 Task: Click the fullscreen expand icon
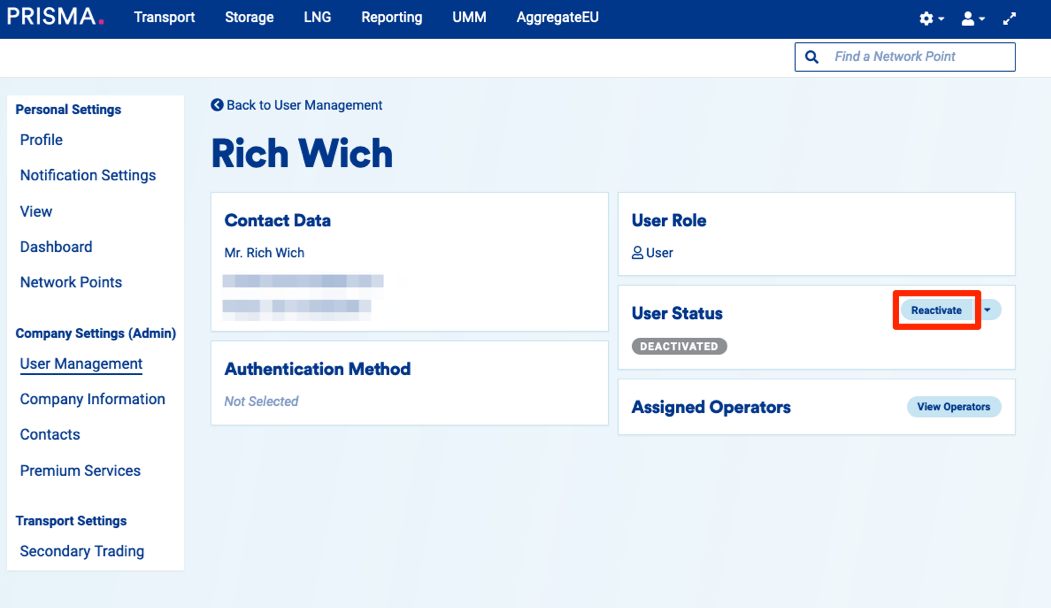click(1010, 19)
